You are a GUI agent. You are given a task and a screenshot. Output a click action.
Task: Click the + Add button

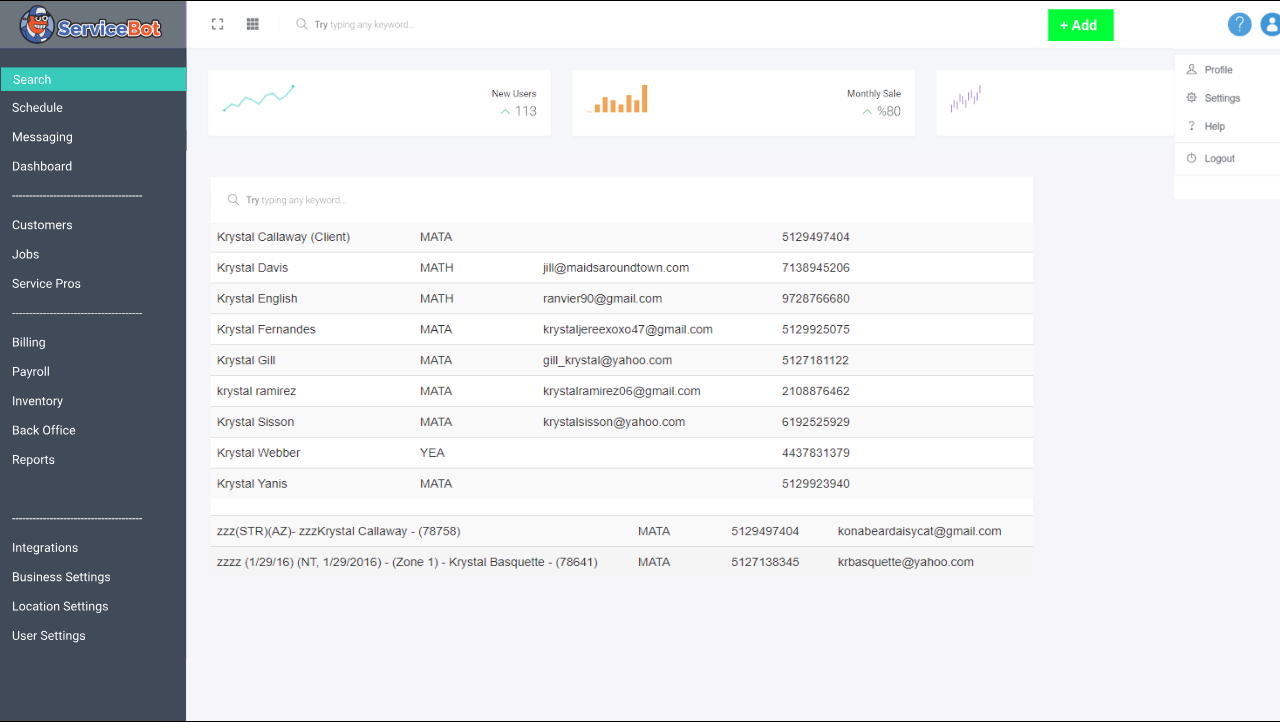click(x=1080, y=25)
